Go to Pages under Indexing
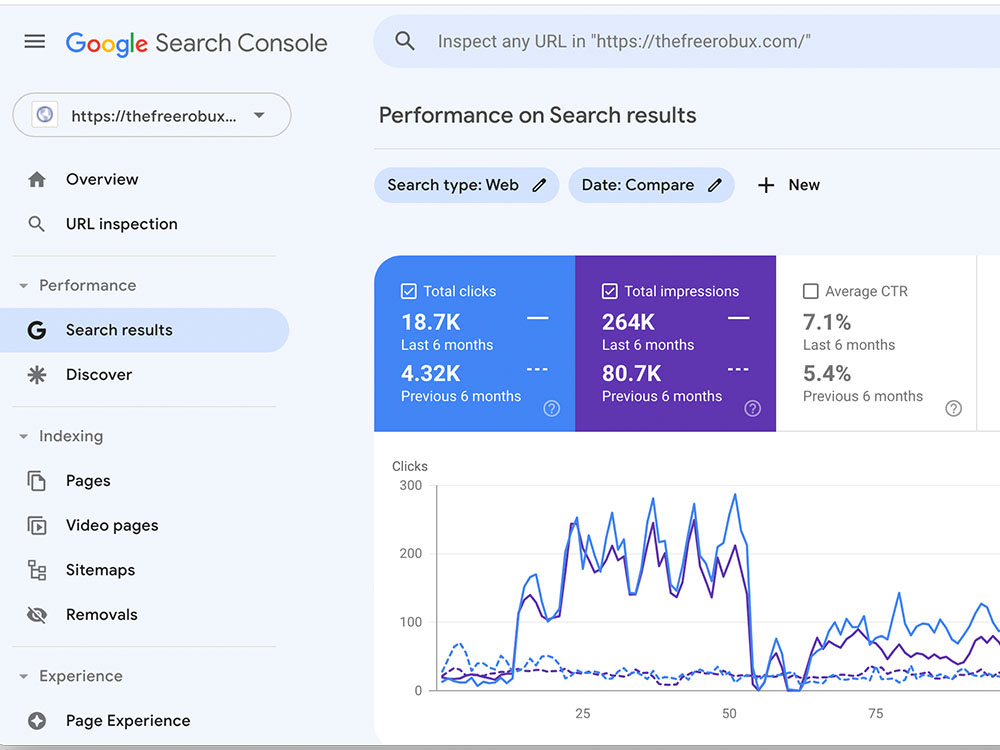1000x750 pixels. 88,481
